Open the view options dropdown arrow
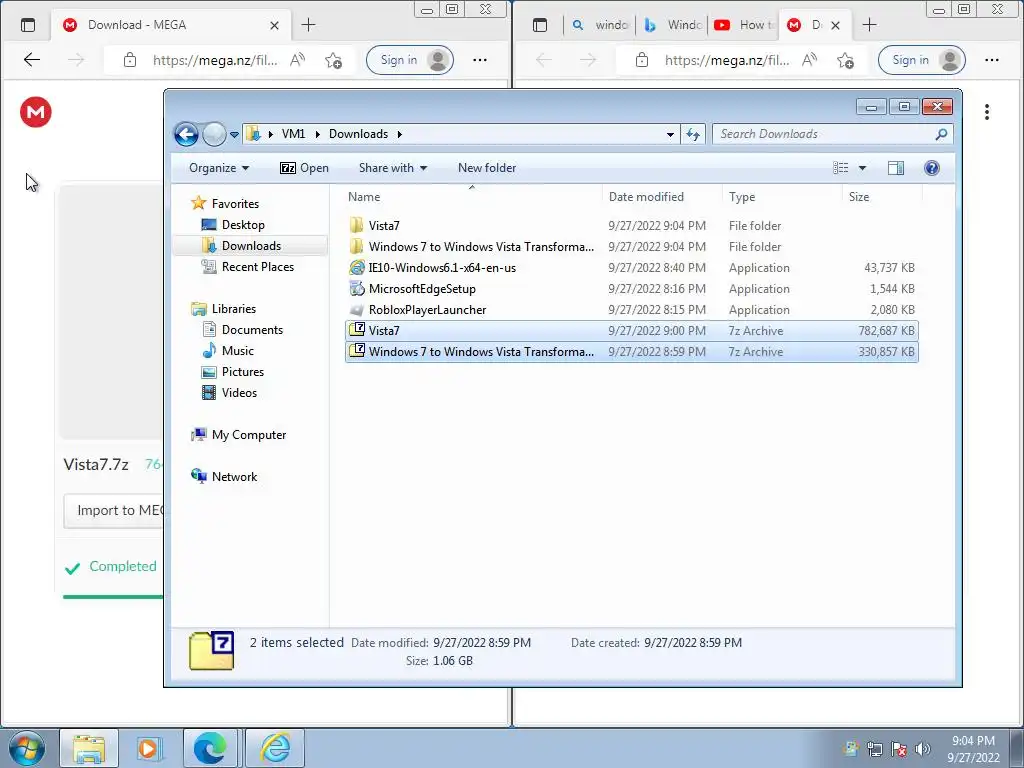Viewport: 1024px width, 768px height. tap(862, 168)
